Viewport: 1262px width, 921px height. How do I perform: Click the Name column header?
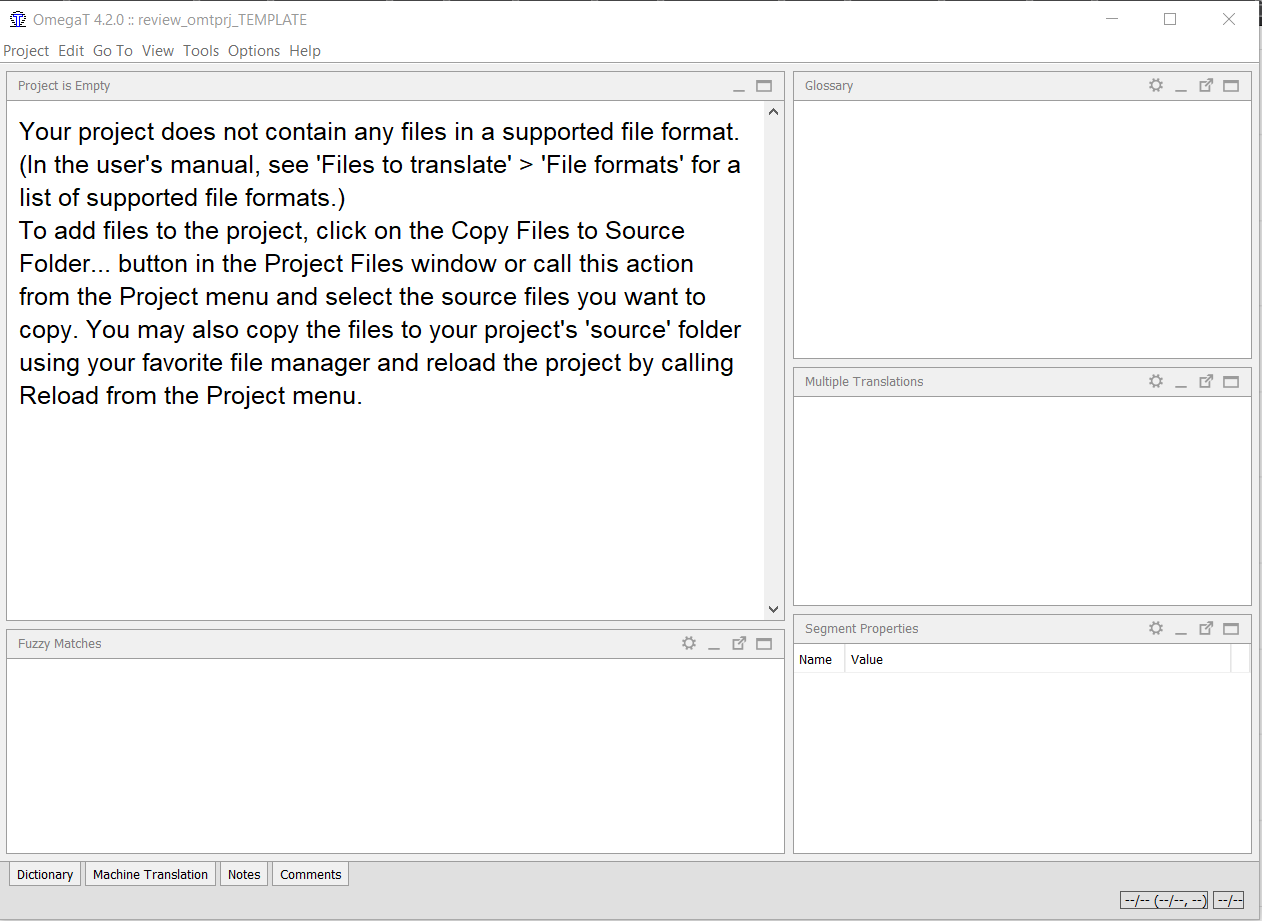click(819, 659)
